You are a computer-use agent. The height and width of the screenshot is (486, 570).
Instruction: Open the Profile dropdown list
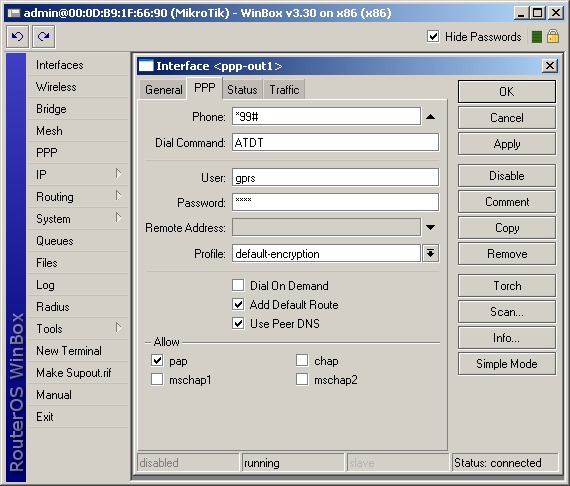(430, 253)
